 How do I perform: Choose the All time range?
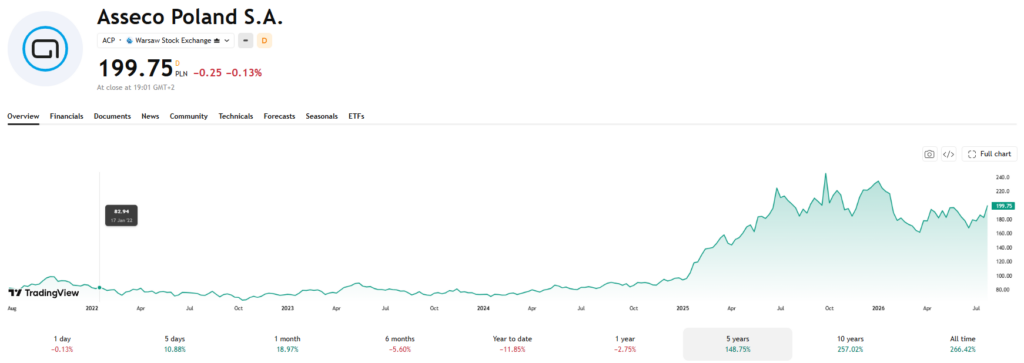(x=963, y=344)
